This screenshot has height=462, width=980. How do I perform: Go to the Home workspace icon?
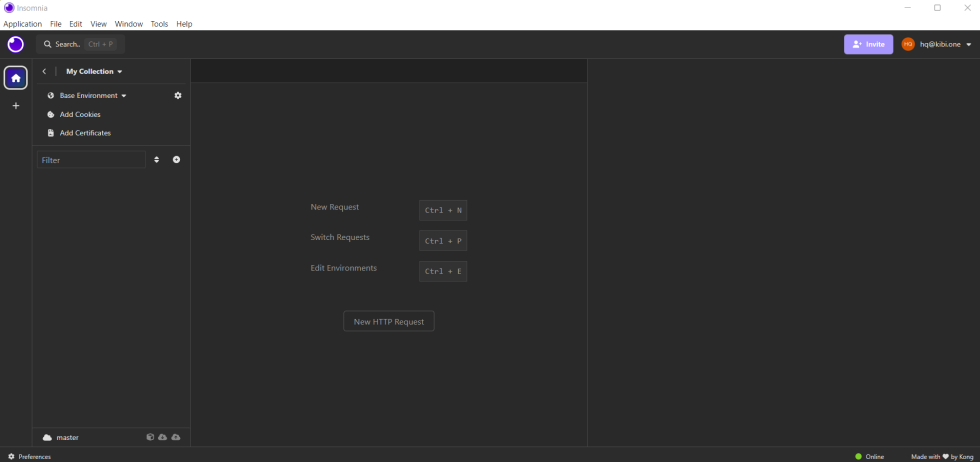pyautogui.click(x=15, y=78)
